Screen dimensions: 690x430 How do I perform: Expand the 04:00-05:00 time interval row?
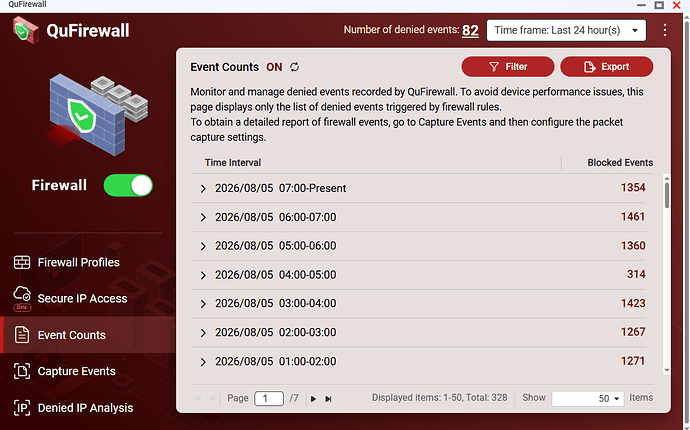(203, 275)
